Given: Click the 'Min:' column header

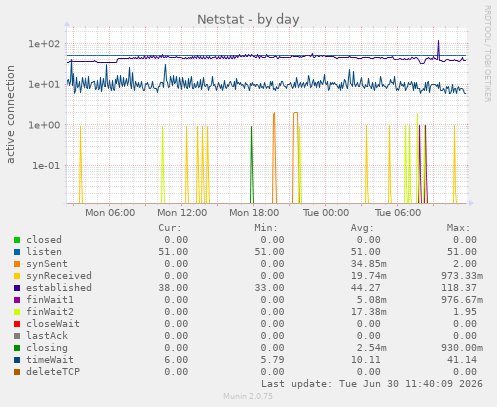Looking at the screenshot, I should pos(266,228).
